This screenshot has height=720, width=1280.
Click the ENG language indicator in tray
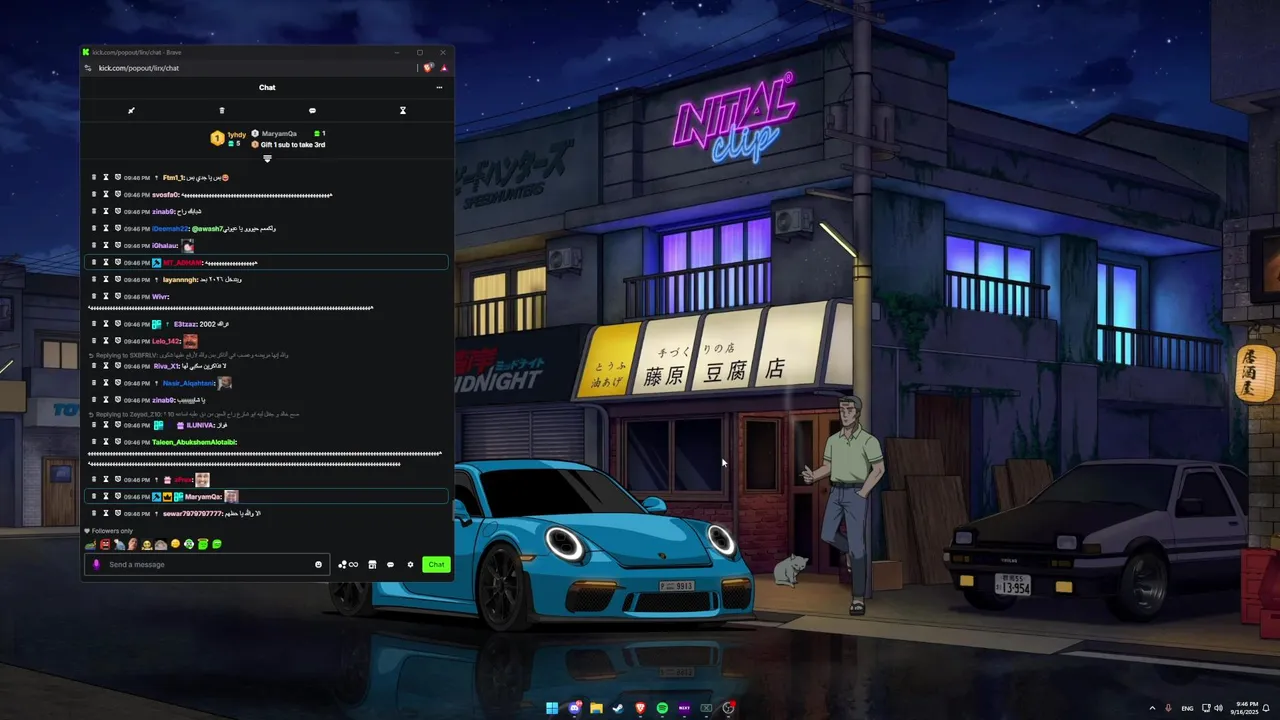[1187, 708]
